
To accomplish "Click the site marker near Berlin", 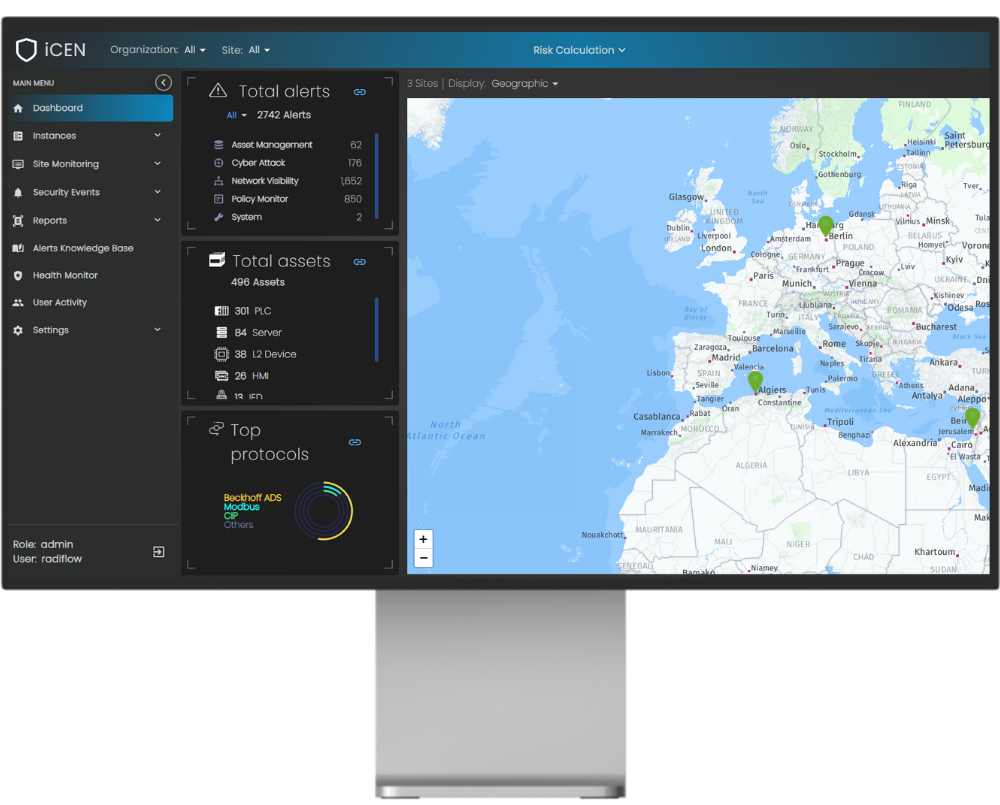I will click(x=826, y=226).
